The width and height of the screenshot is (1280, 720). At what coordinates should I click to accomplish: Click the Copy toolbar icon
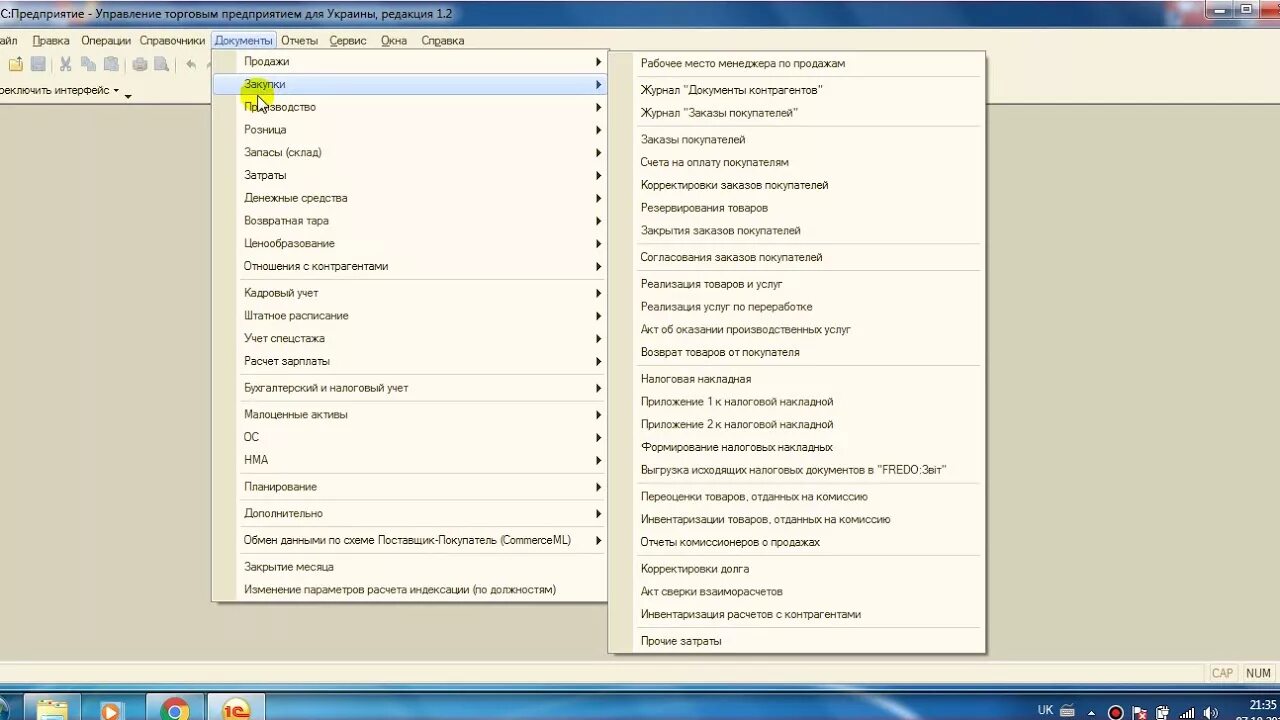click(88, 64)
